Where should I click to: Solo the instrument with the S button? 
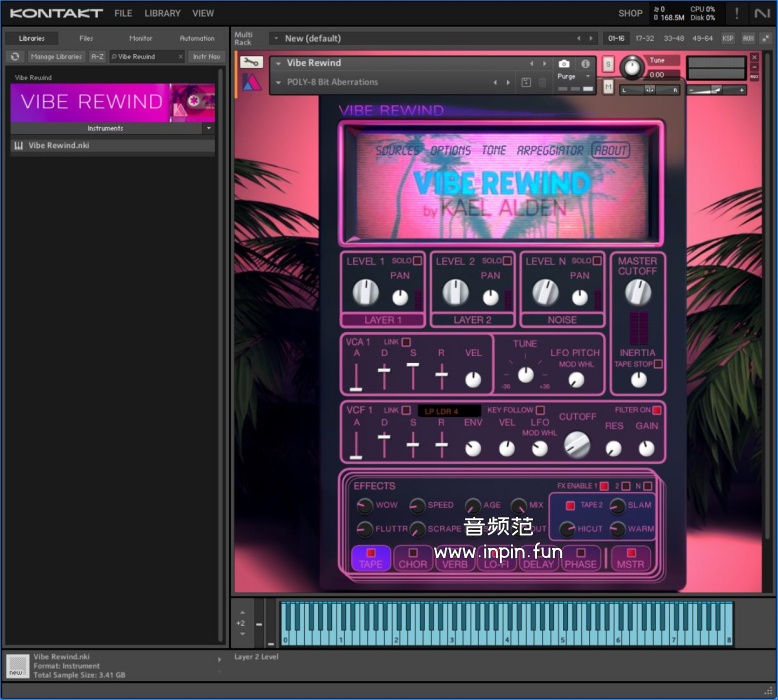click(609, 64)
